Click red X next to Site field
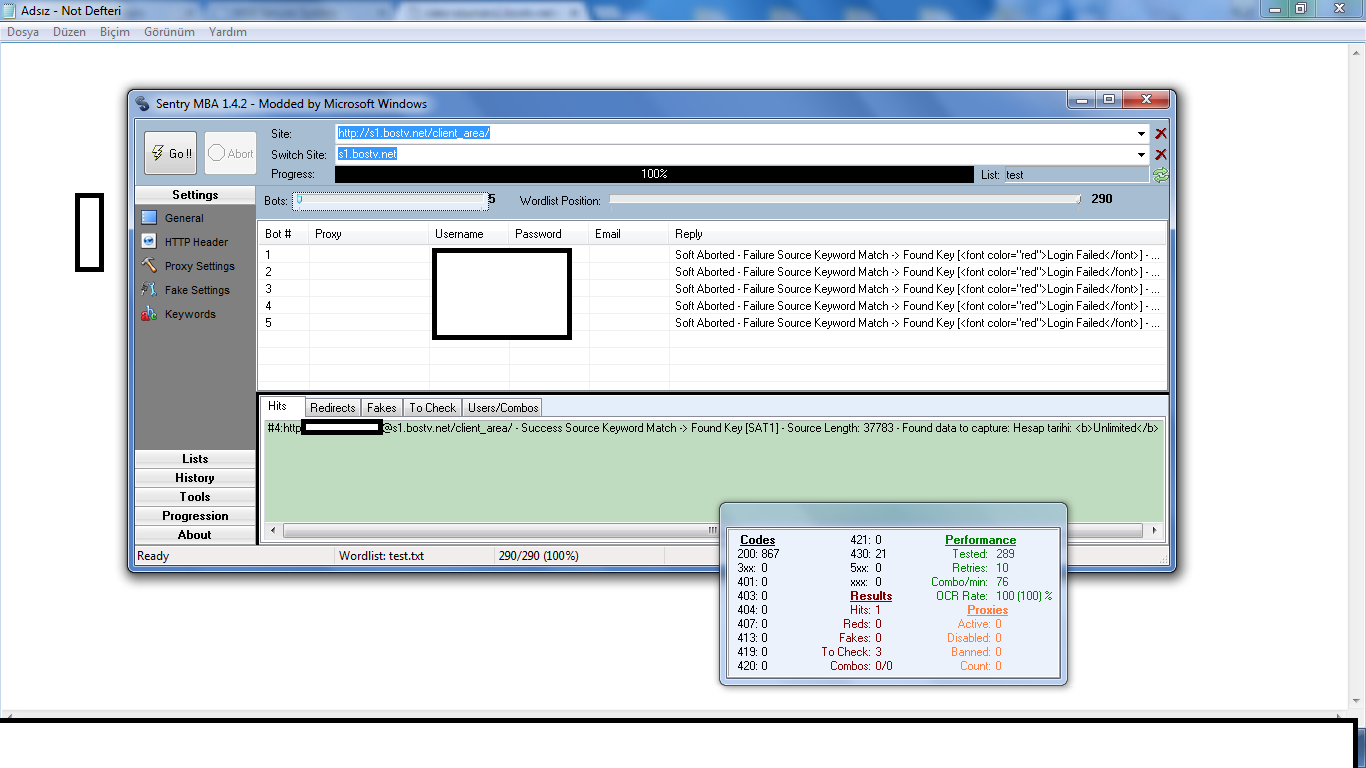1366x768 pixels. click(x=1161, y=134)
